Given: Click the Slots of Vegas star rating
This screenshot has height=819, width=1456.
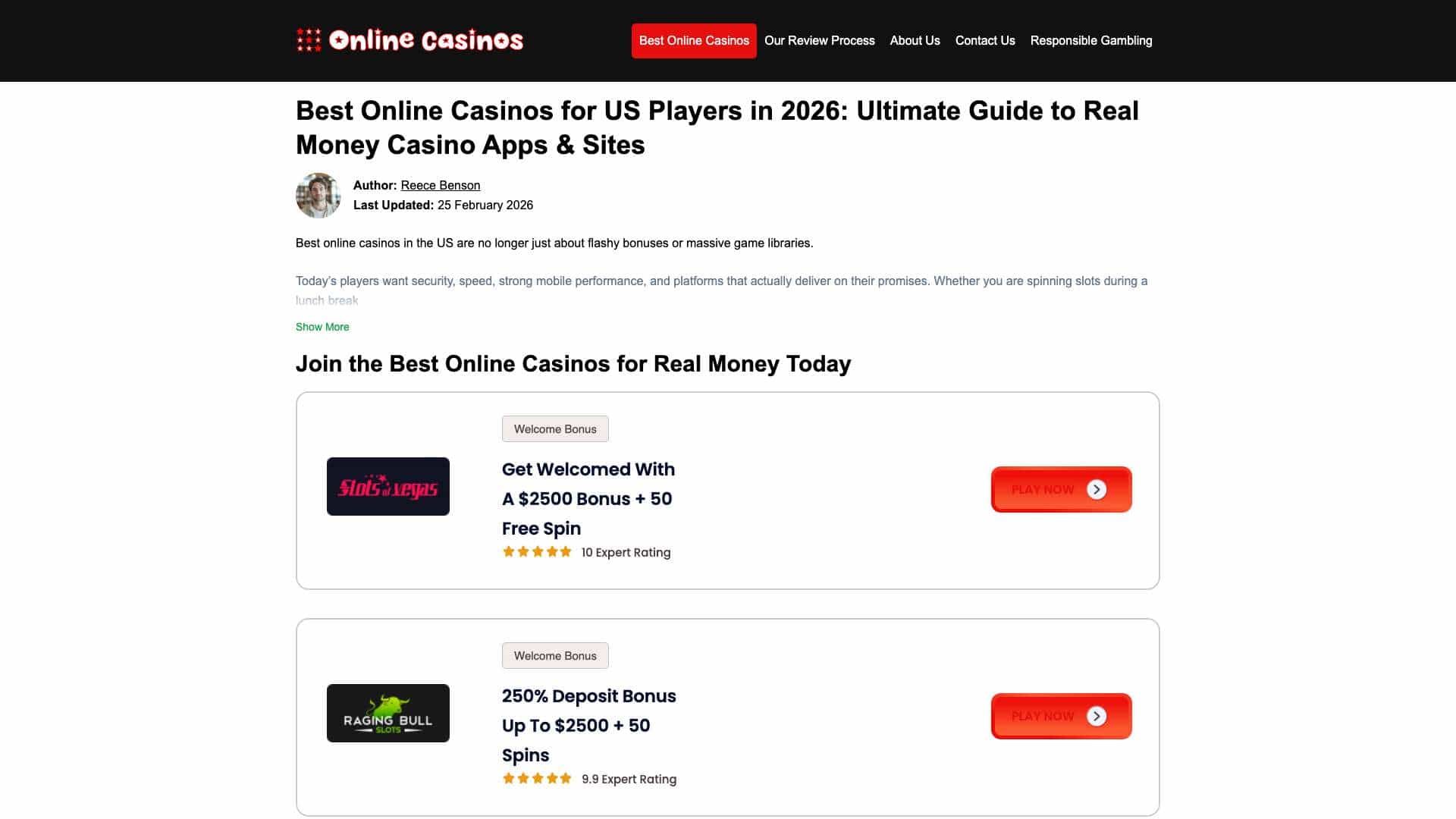Looking at the screenshot, I should [537, 552].
